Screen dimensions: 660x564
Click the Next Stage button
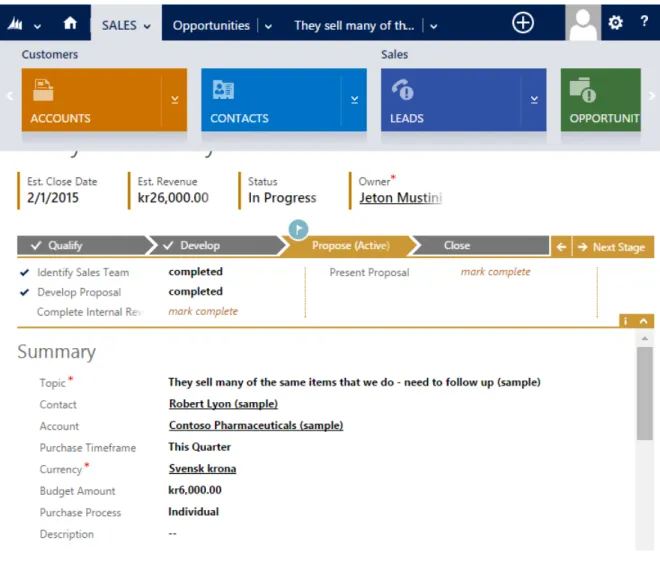tap(613, 247)
